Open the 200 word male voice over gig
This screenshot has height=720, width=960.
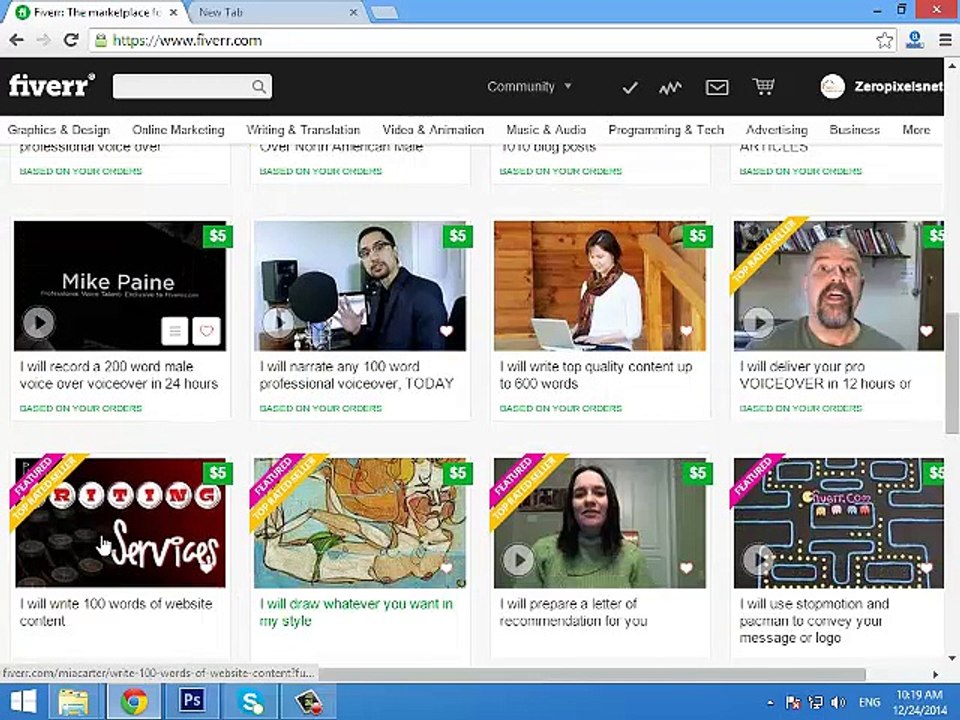[x=119, y=375]
